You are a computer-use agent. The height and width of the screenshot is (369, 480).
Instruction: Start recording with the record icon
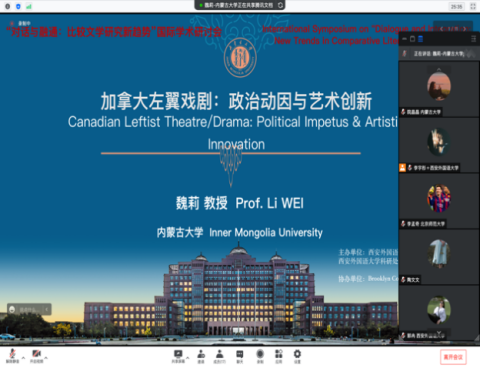click(x=260, y=356)
